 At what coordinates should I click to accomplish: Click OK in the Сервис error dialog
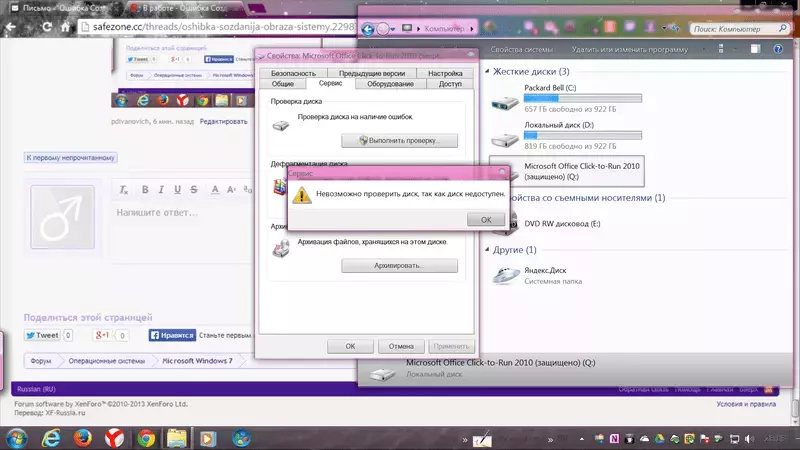[x=486, y=219]
